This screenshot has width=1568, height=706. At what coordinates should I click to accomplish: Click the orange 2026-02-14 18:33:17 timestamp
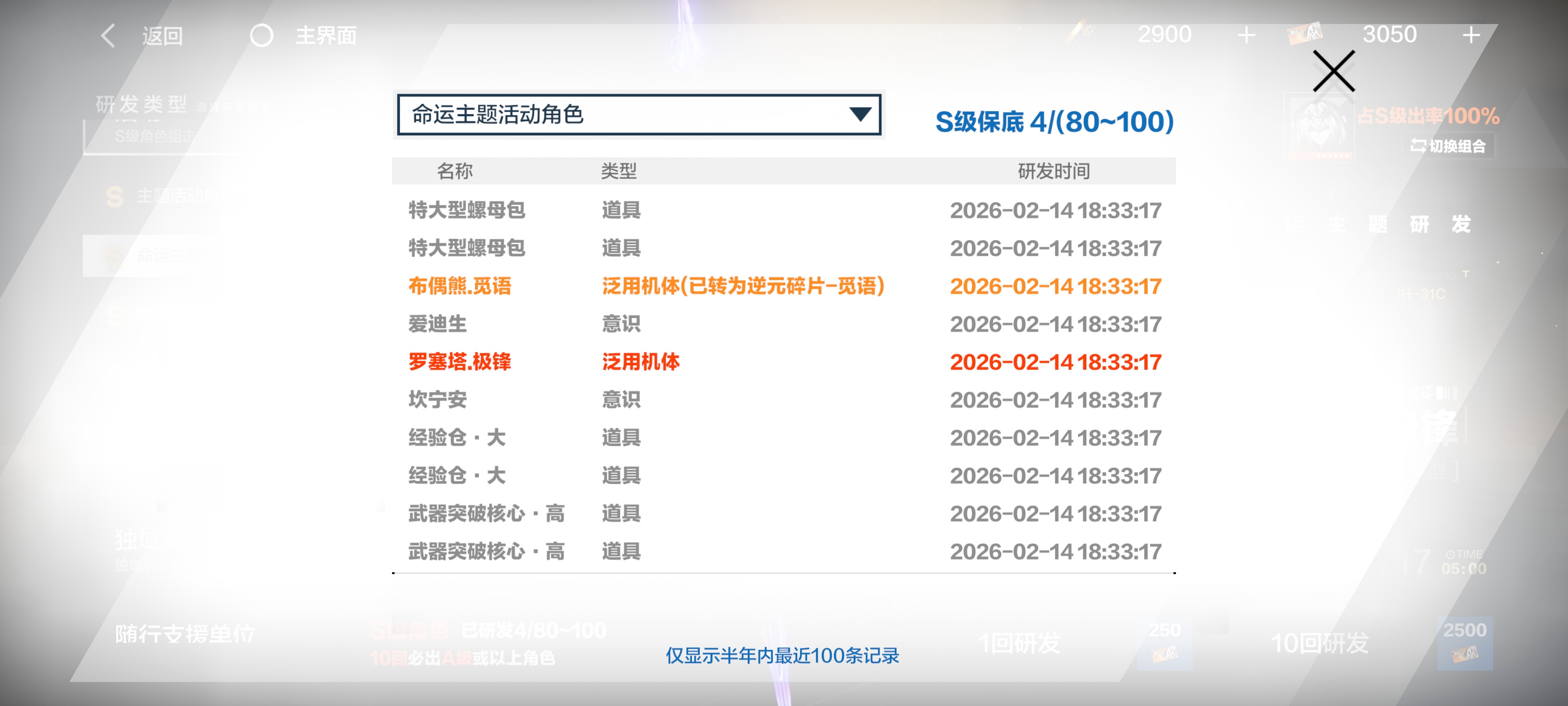[x=1055, y=286]
